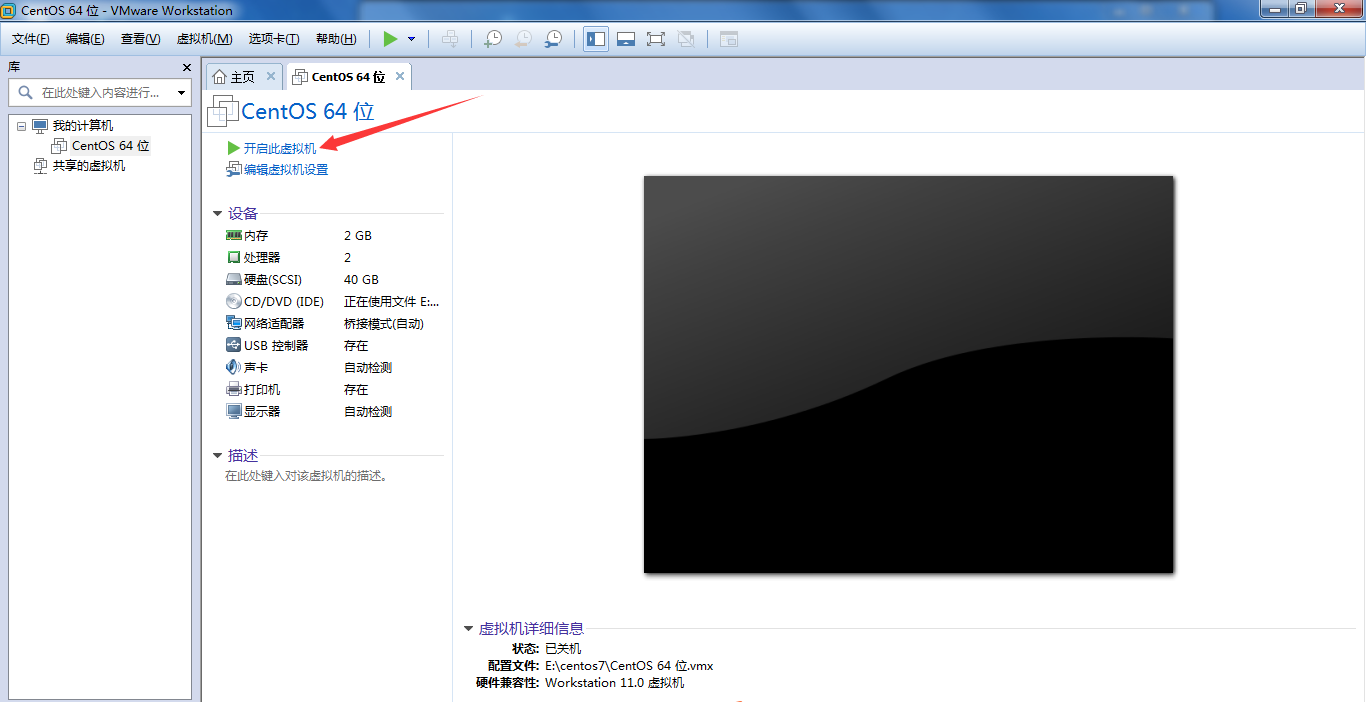Click the library search input field
The image size is (1366, 702).
tap(99, 92)
